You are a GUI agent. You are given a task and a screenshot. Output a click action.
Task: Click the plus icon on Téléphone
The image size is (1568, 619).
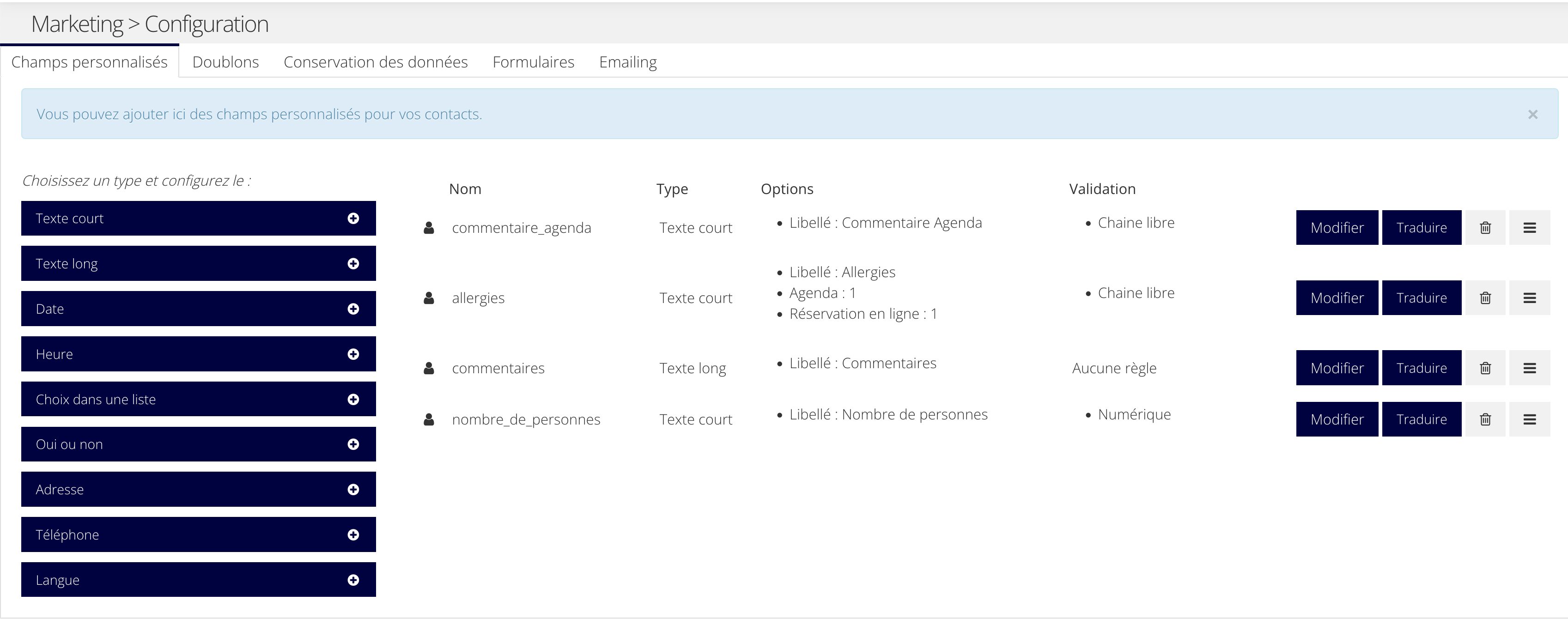coord(353,534)
